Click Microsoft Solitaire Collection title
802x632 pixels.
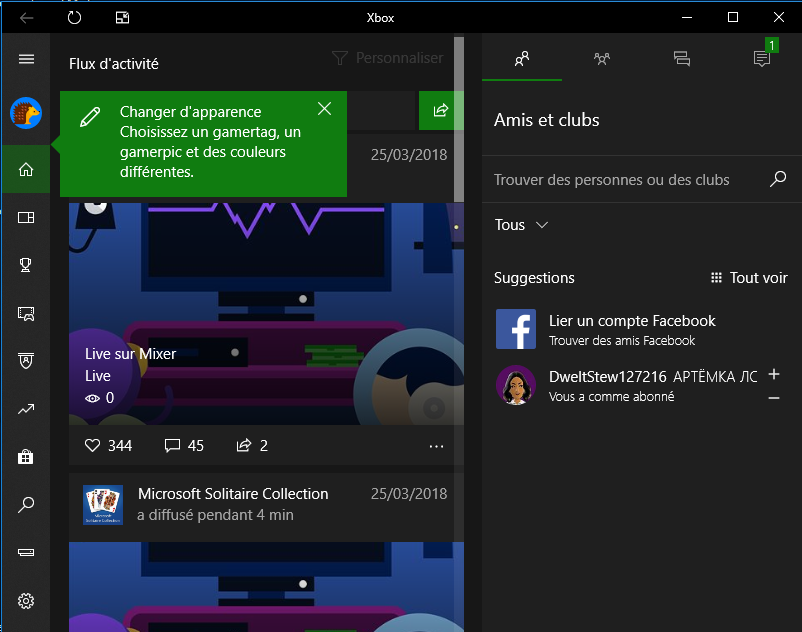(233, 493)
